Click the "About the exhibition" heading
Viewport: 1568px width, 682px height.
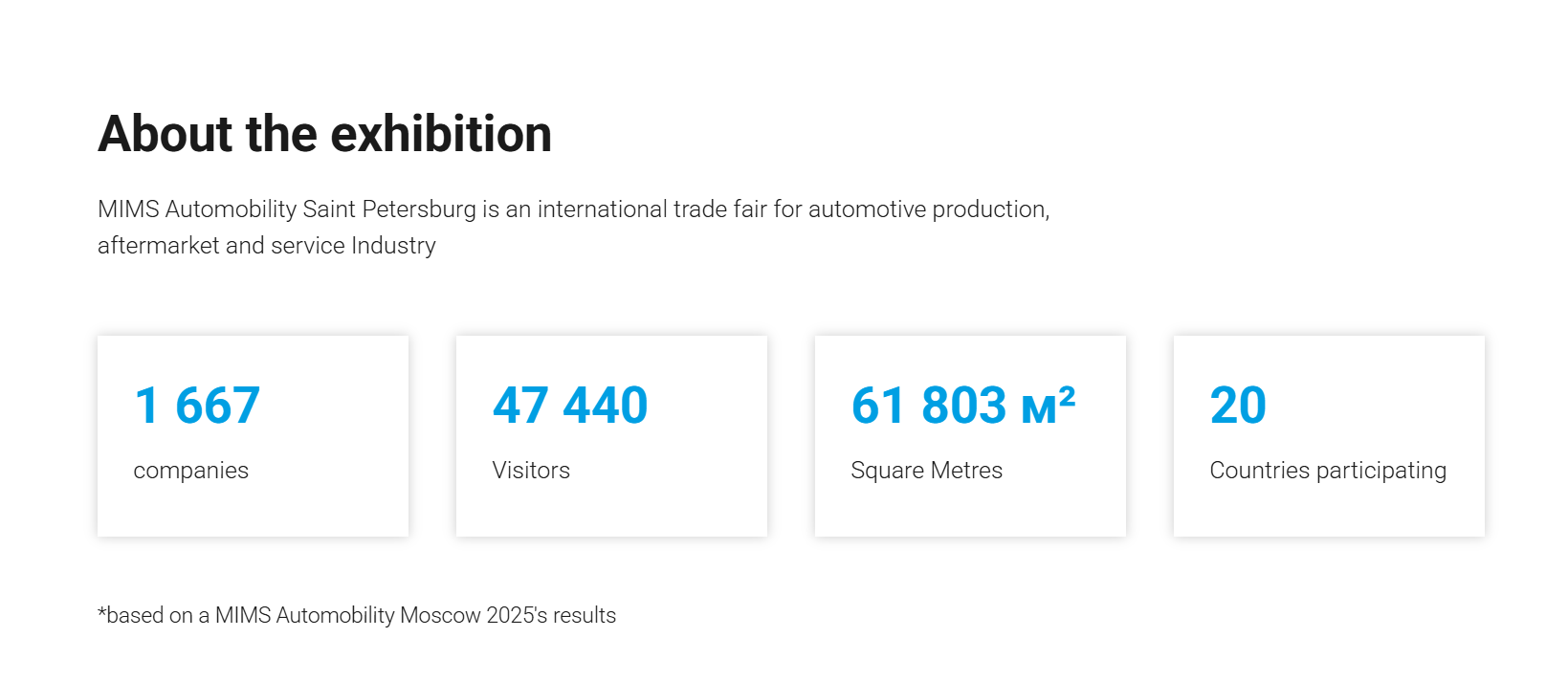coord(324,134)
